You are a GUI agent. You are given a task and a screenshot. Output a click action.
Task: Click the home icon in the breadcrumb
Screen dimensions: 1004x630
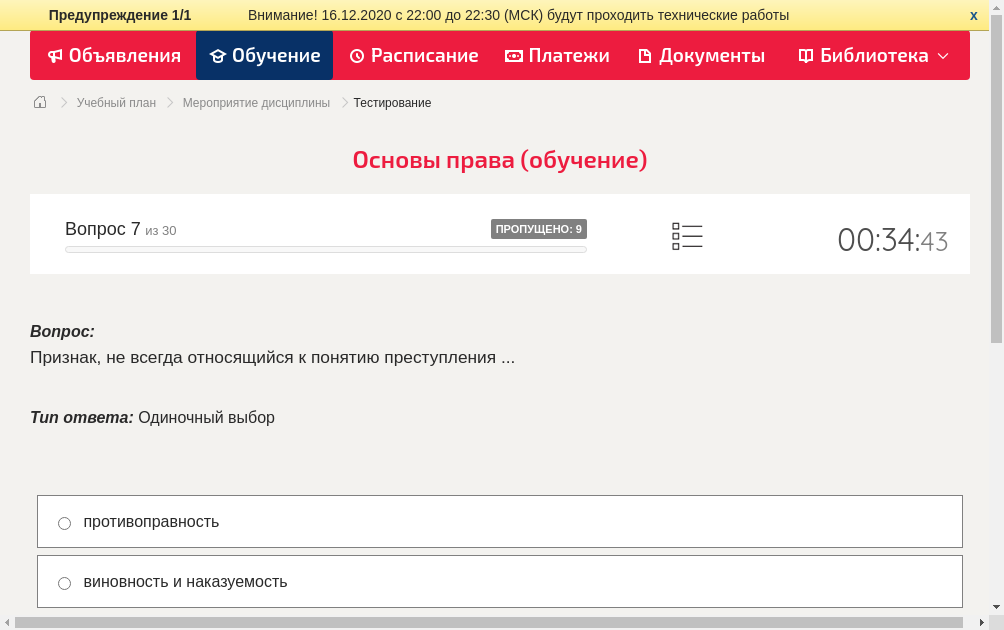coord(39,102)
